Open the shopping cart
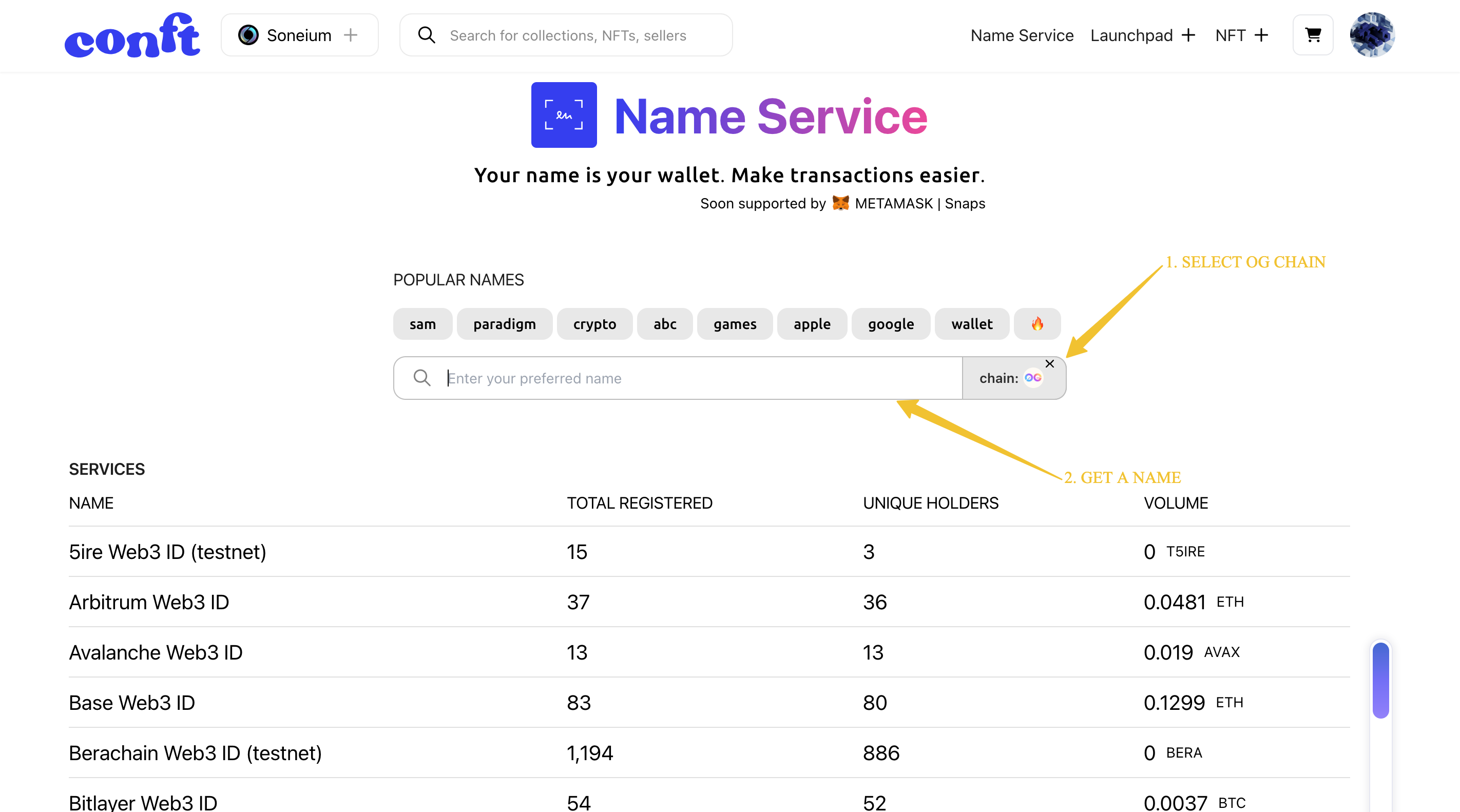The image size is (1460, 812). [1313, 35]
